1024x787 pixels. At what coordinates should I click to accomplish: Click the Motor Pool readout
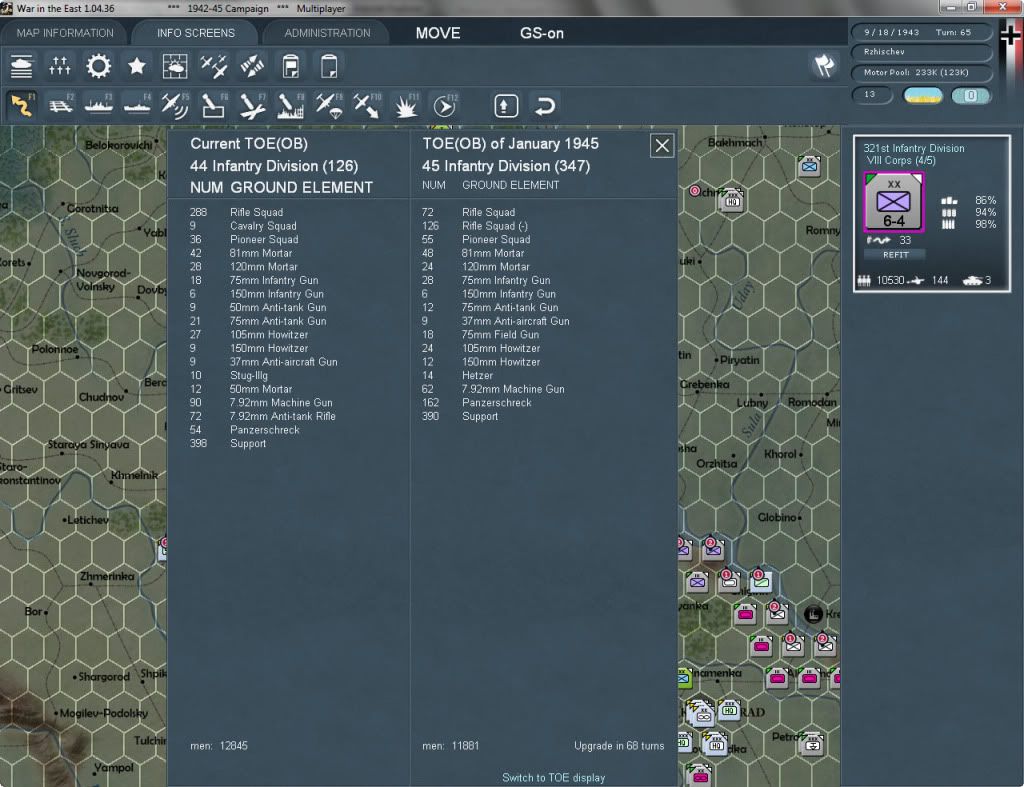[921, 72]
